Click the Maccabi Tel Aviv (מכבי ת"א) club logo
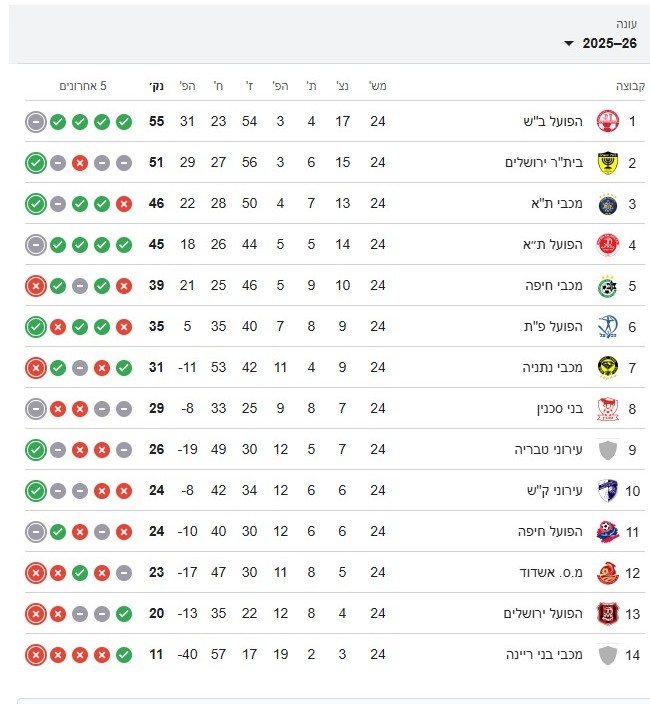This screenshot has width=650, height=704. tap(607, 204)
